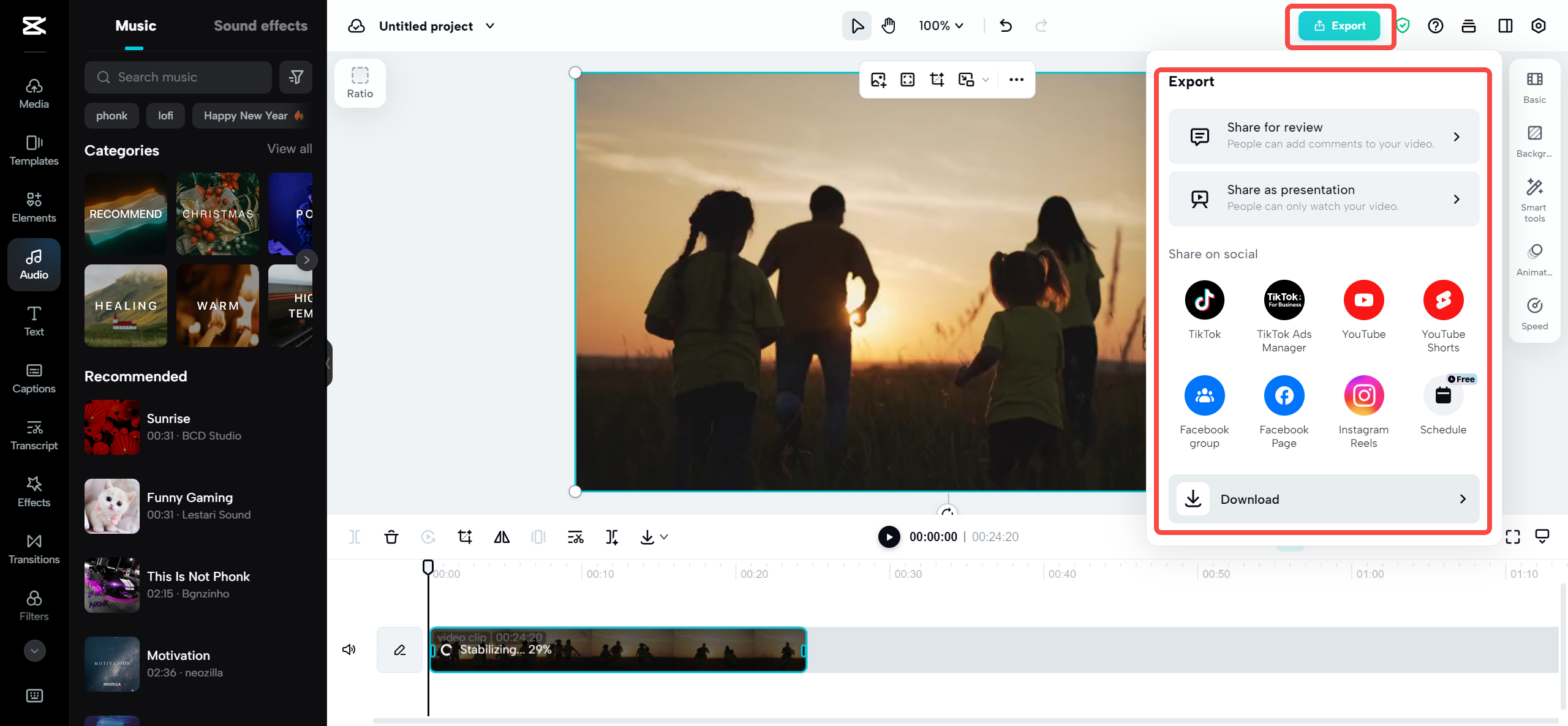Screen dimensions: 1568x726
Task: Open the Text panel
Action: click(x=34, y=321)
